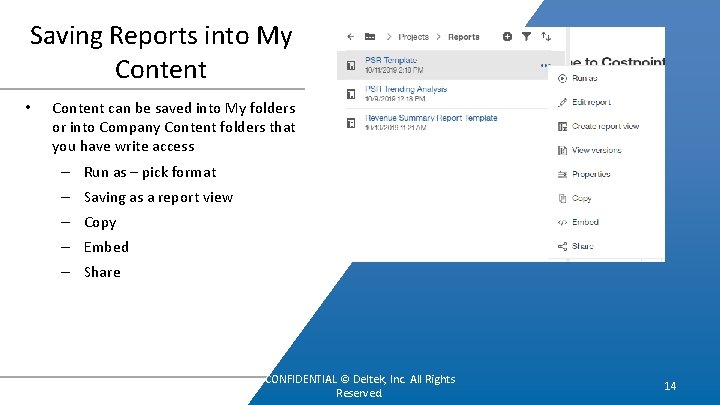Click the Copy pages icon
720x405 pixels.
coord(562,198)
